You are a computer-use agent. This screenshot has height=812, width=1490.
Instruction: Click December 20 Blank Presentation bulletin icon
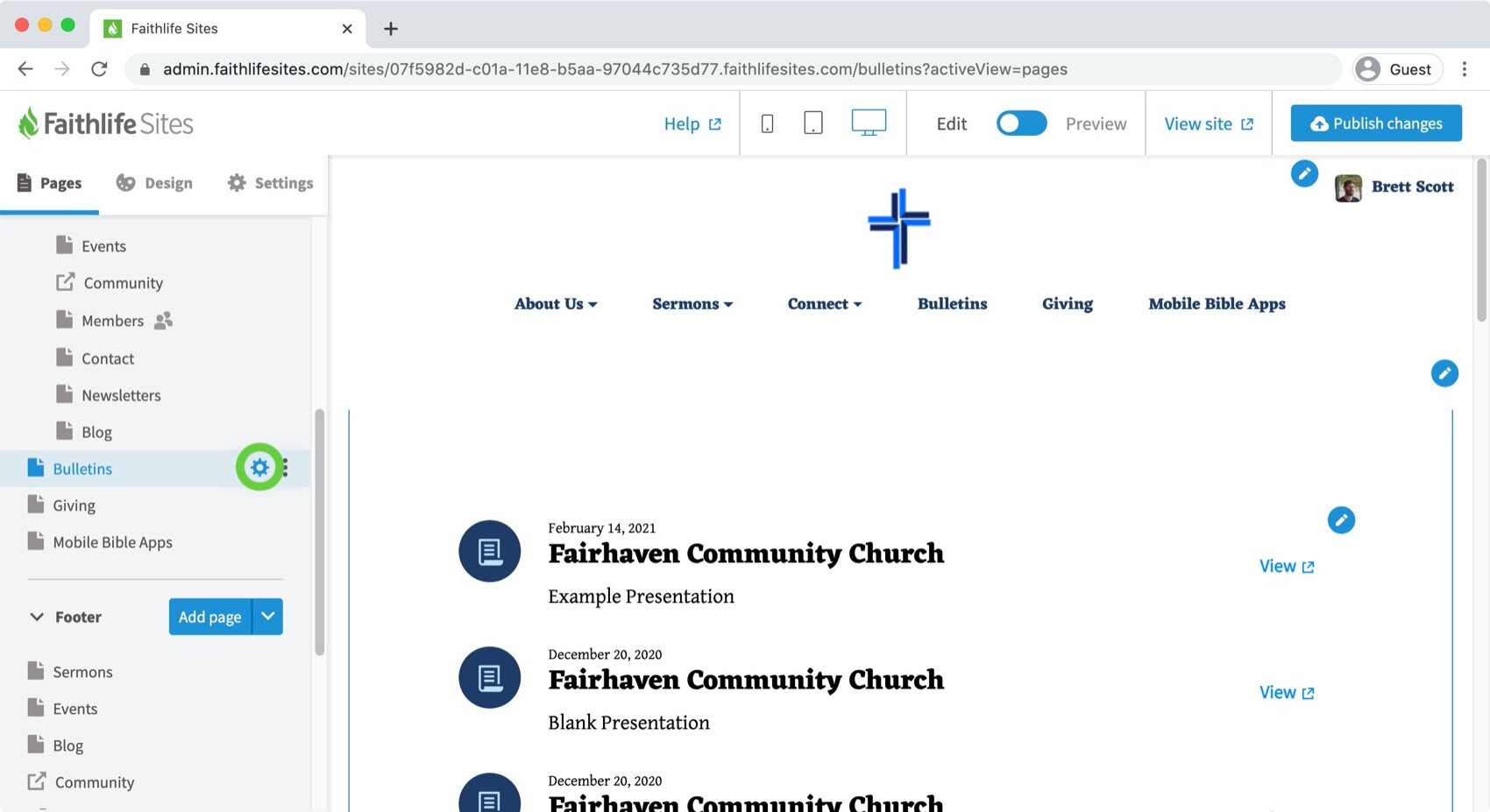pos(490,677)
